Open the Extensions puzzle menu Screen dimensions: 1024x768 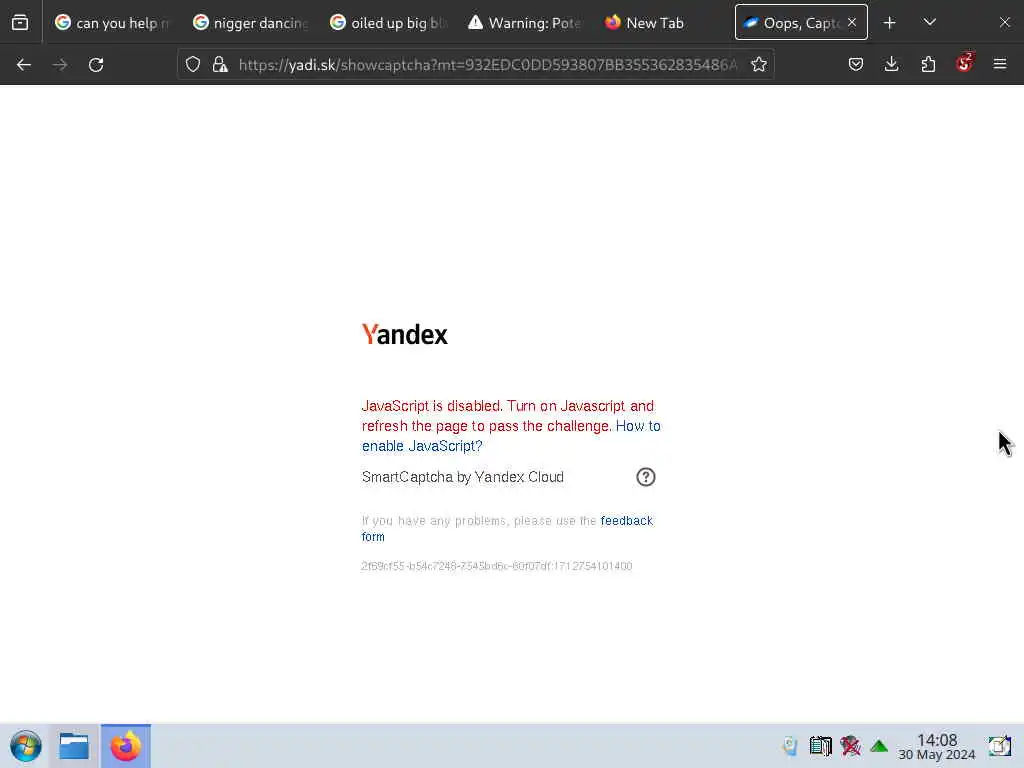(928, 65)
